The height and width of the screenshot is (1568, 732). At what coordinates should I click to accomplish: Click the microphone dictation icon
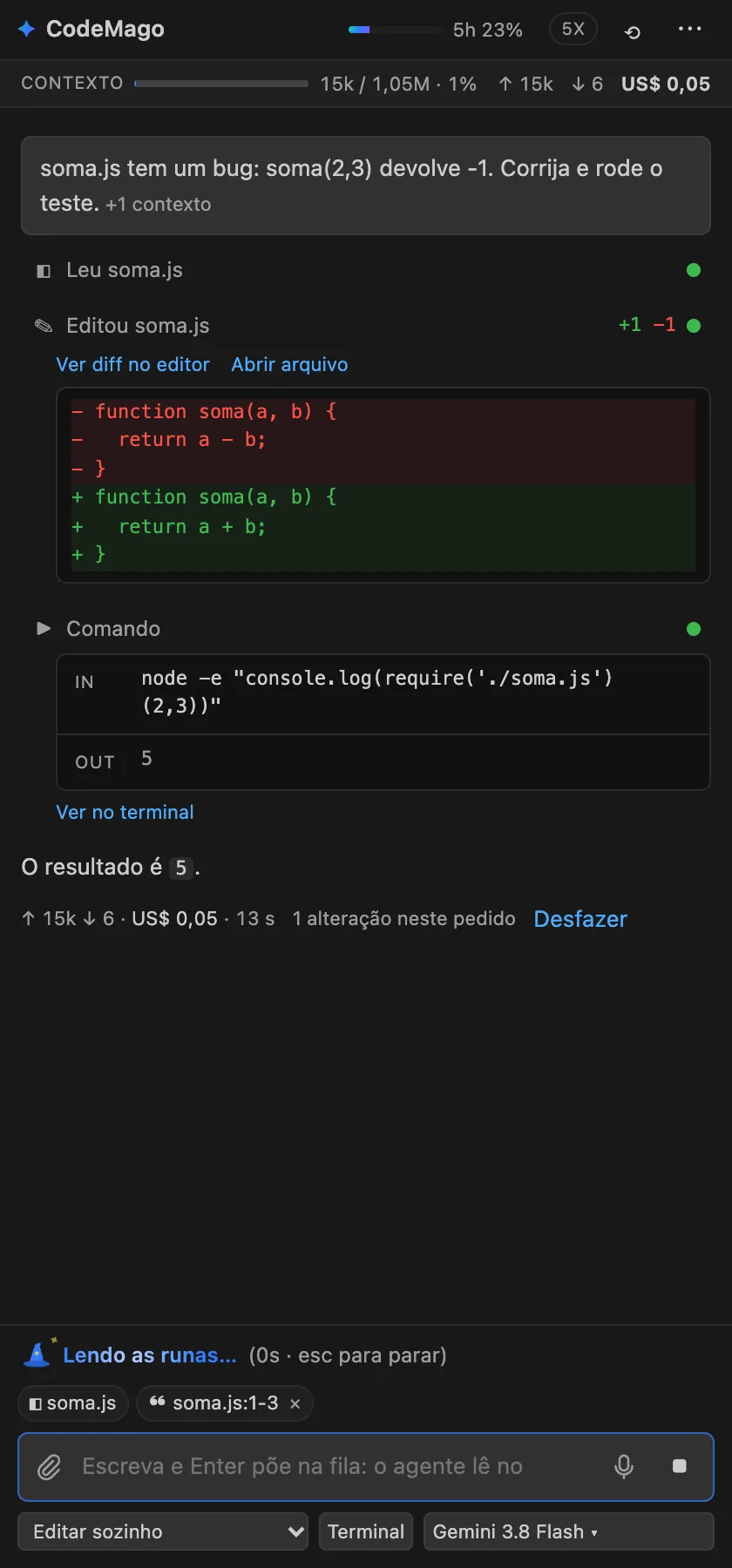tap(624, 1467)
